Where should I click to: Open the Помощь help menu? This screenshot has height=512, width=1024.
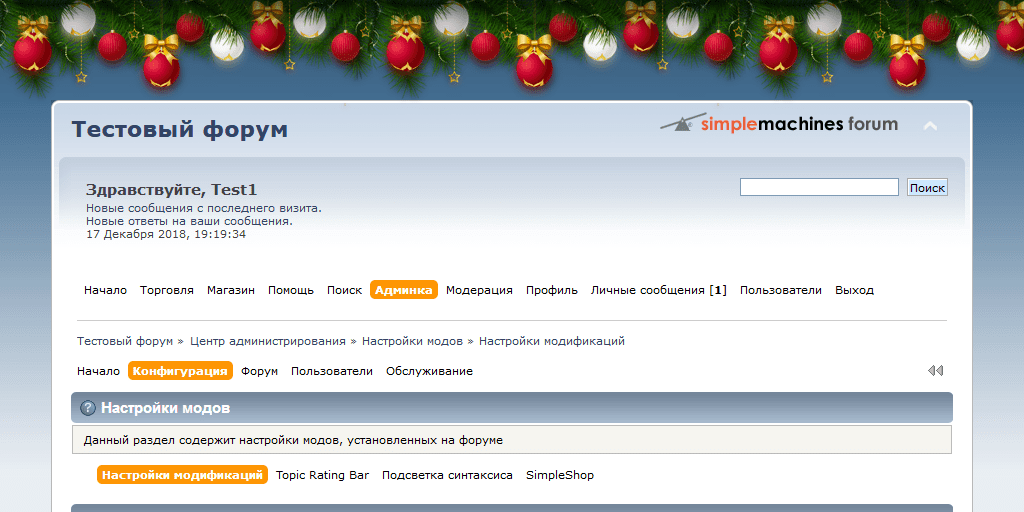click(291, 290)
